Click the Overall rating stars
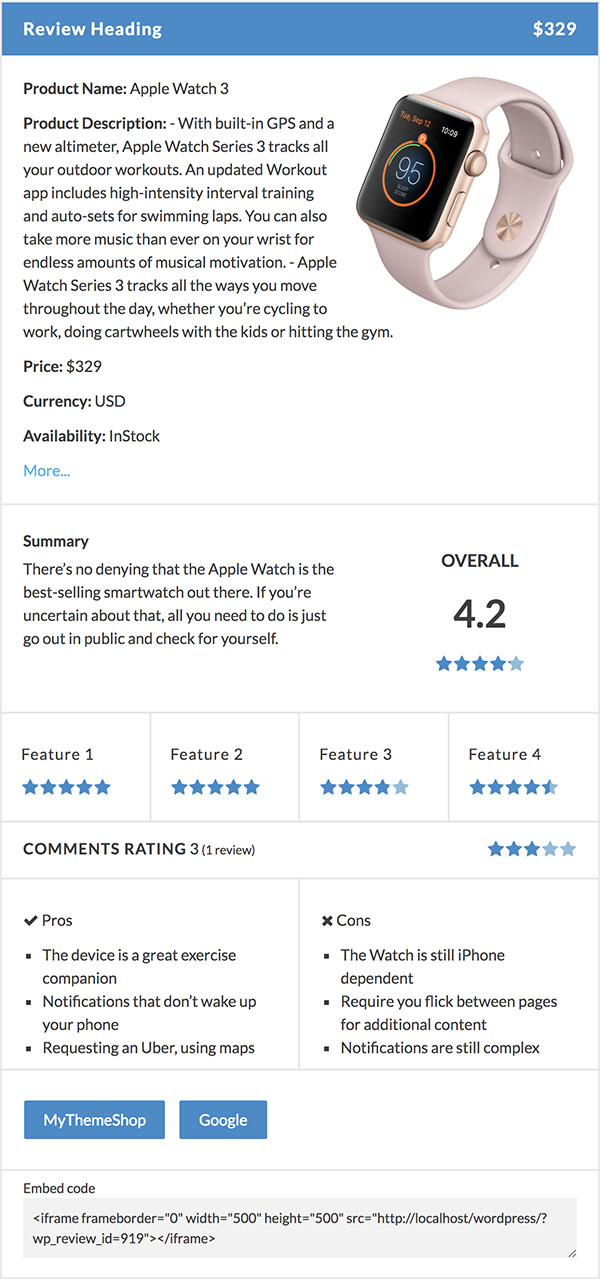600x1279 pixels. tap(480, 663)
